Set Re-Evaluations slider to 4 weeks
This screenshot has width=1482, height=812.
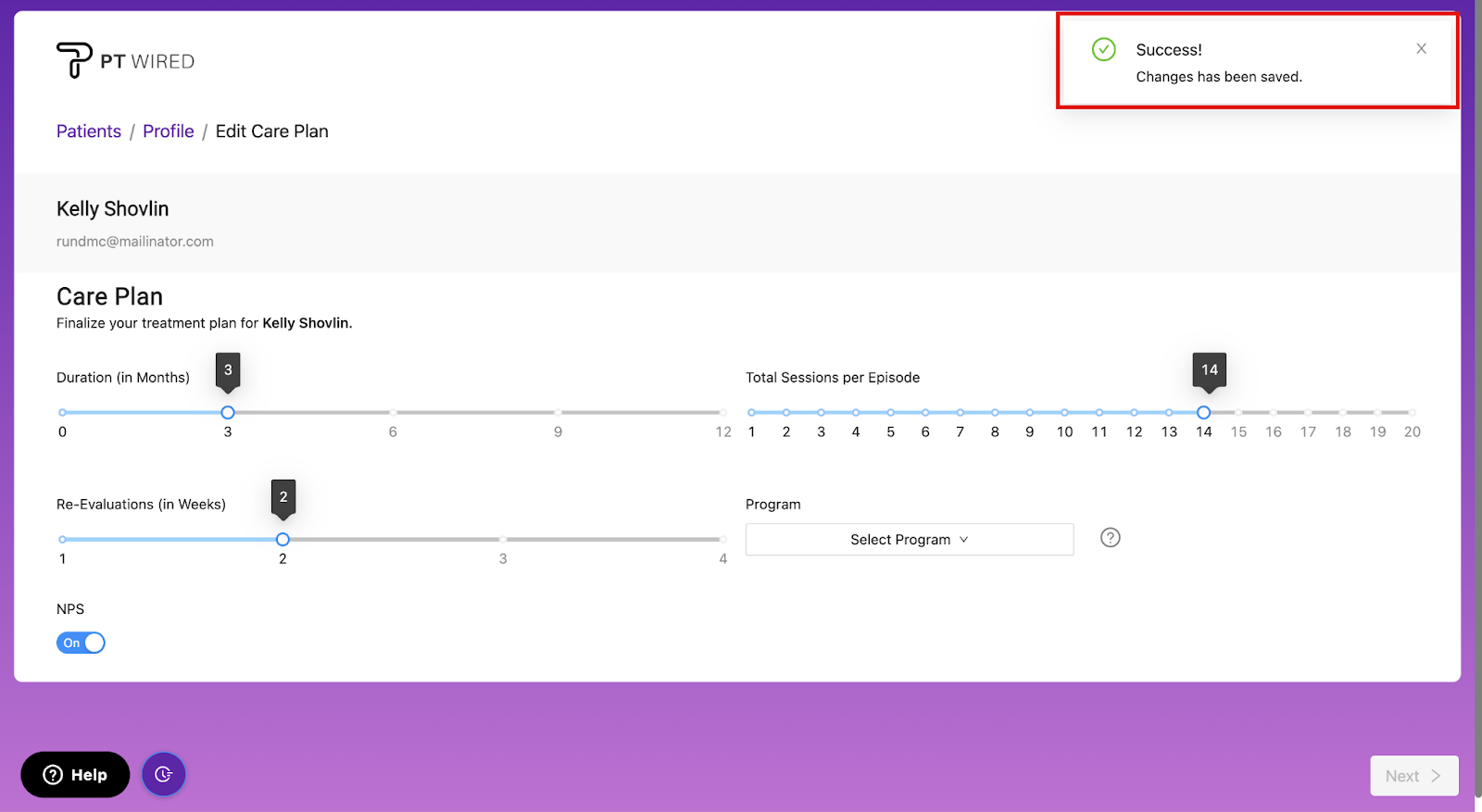click(x=722, y=540)
